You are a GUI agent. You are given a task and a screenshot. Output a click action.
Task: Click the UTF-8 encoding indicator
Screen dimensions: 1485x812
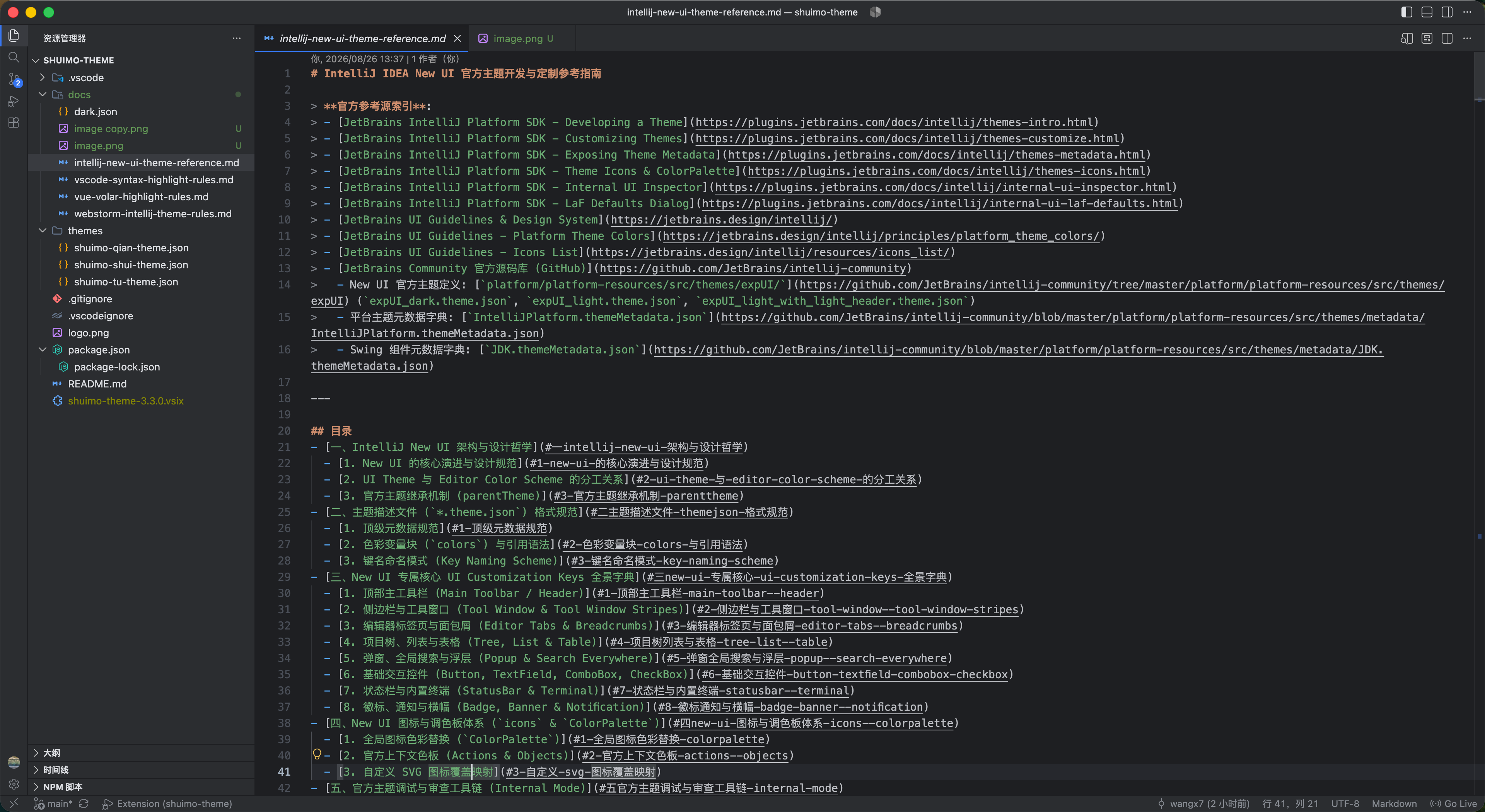pos(1344,803)
